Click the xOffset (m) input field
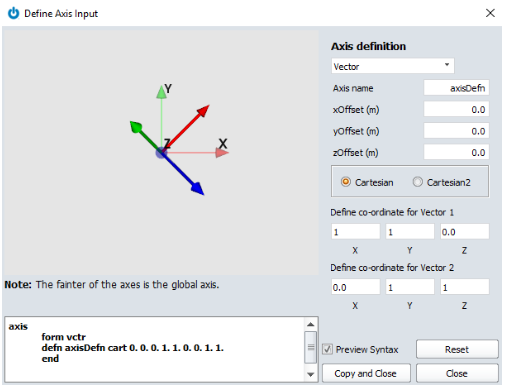Screen dimensions: 507x388 456,109
